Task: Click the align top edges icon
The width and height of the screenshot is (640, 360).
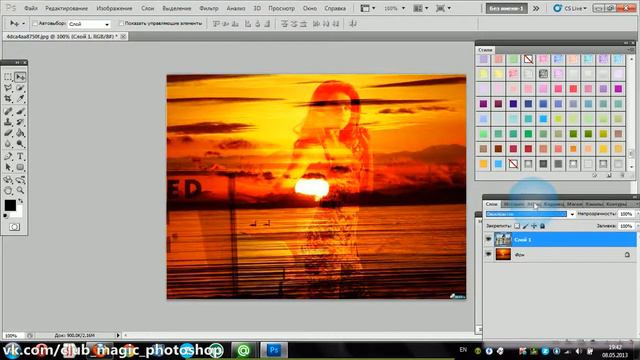Action: (216, 24)
